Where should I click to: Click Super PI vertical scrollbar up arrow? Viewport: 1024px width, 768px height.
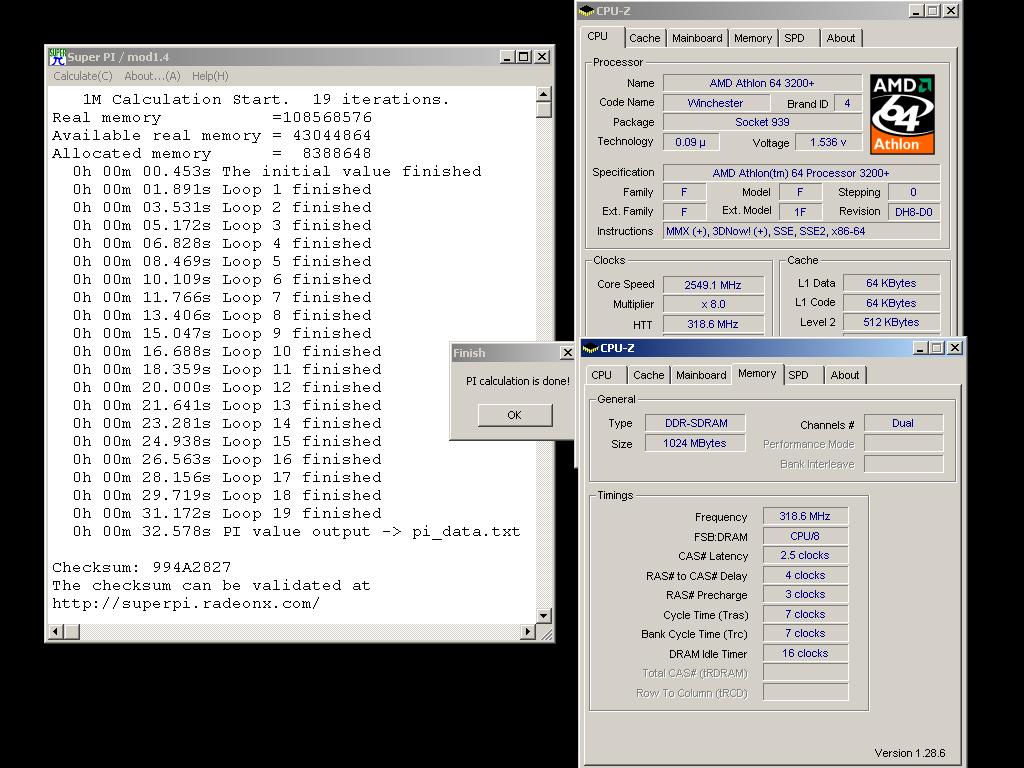click(543, 94)
